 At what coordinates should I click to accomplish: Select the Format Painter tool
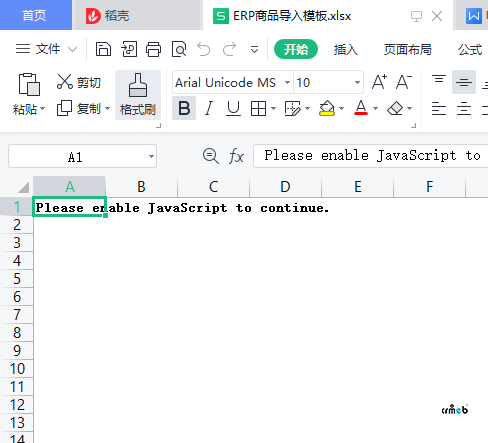tap(138, 95)
